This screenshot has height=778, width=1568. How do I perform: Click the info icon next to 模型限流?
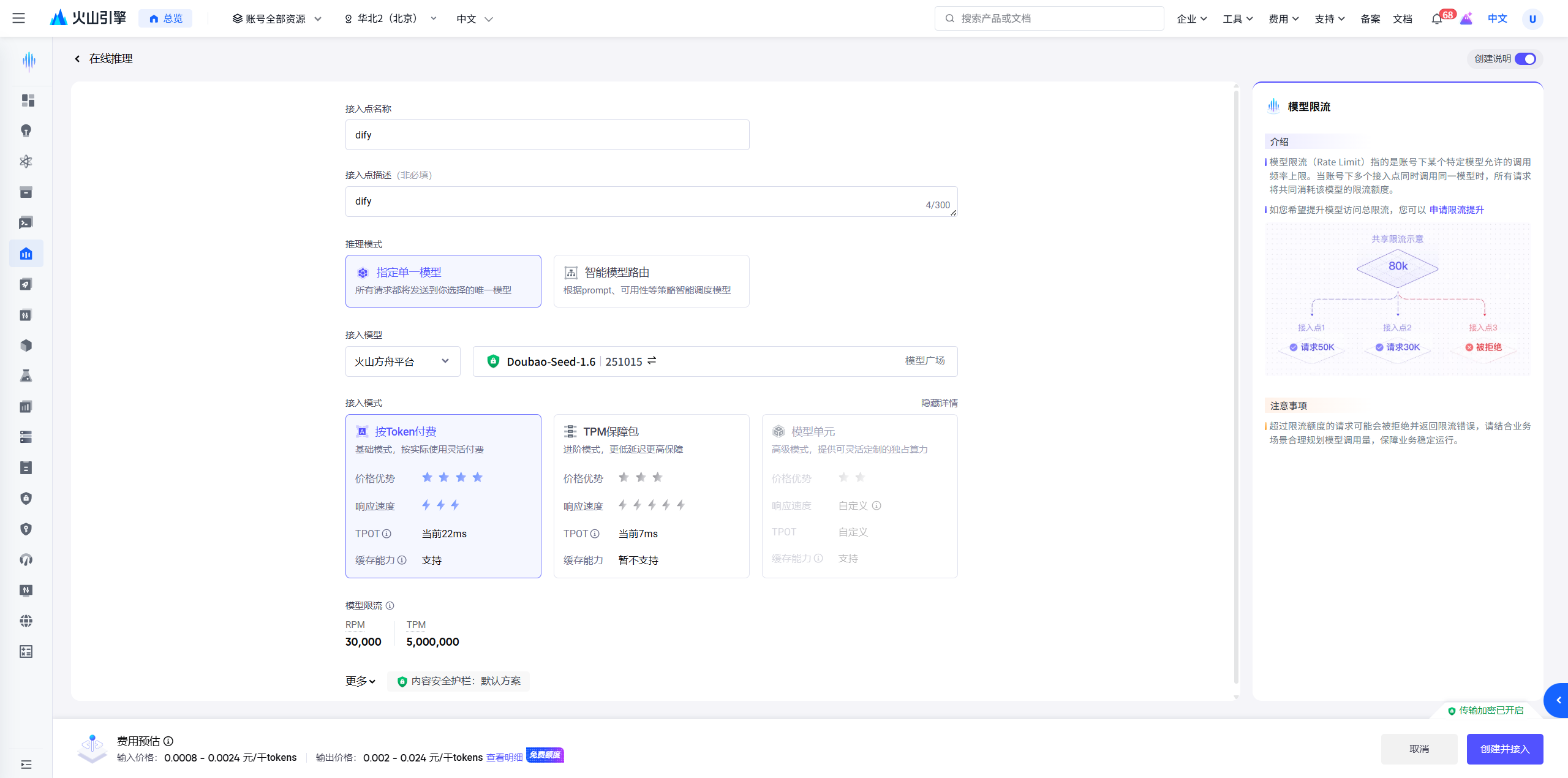click(390, 606)
